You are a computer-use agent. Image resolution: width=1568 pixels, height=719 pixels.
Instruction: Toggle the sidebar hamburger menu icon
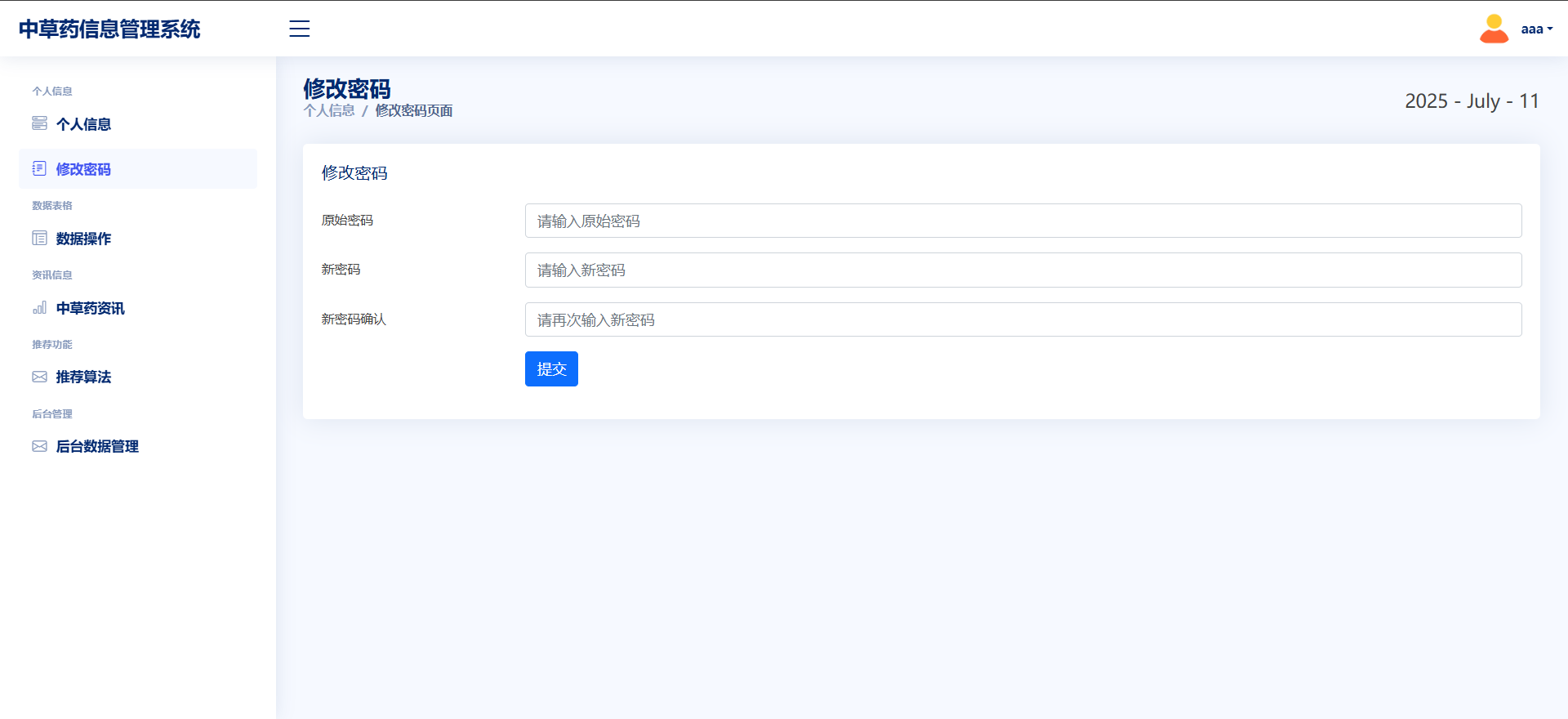tap(300, 29)
